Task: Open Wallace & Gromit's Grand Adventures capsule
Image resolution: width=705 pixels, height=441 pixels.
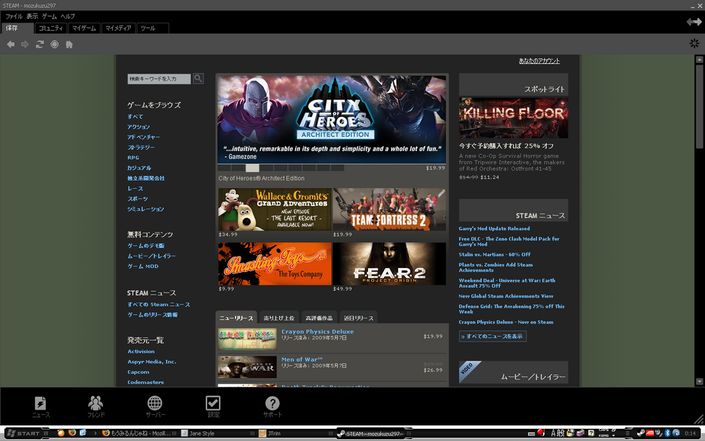Action: [274, 209]
